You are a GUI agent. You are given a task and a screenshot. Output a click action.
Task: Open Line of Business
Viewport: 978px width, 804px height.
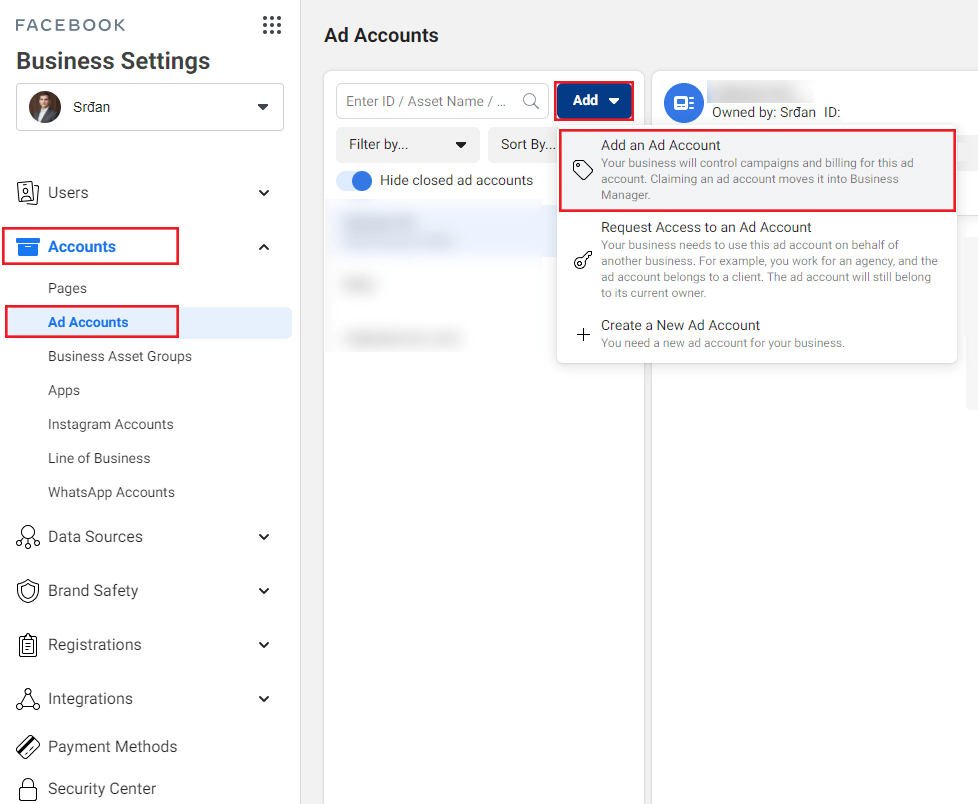[x=99, y=458]
